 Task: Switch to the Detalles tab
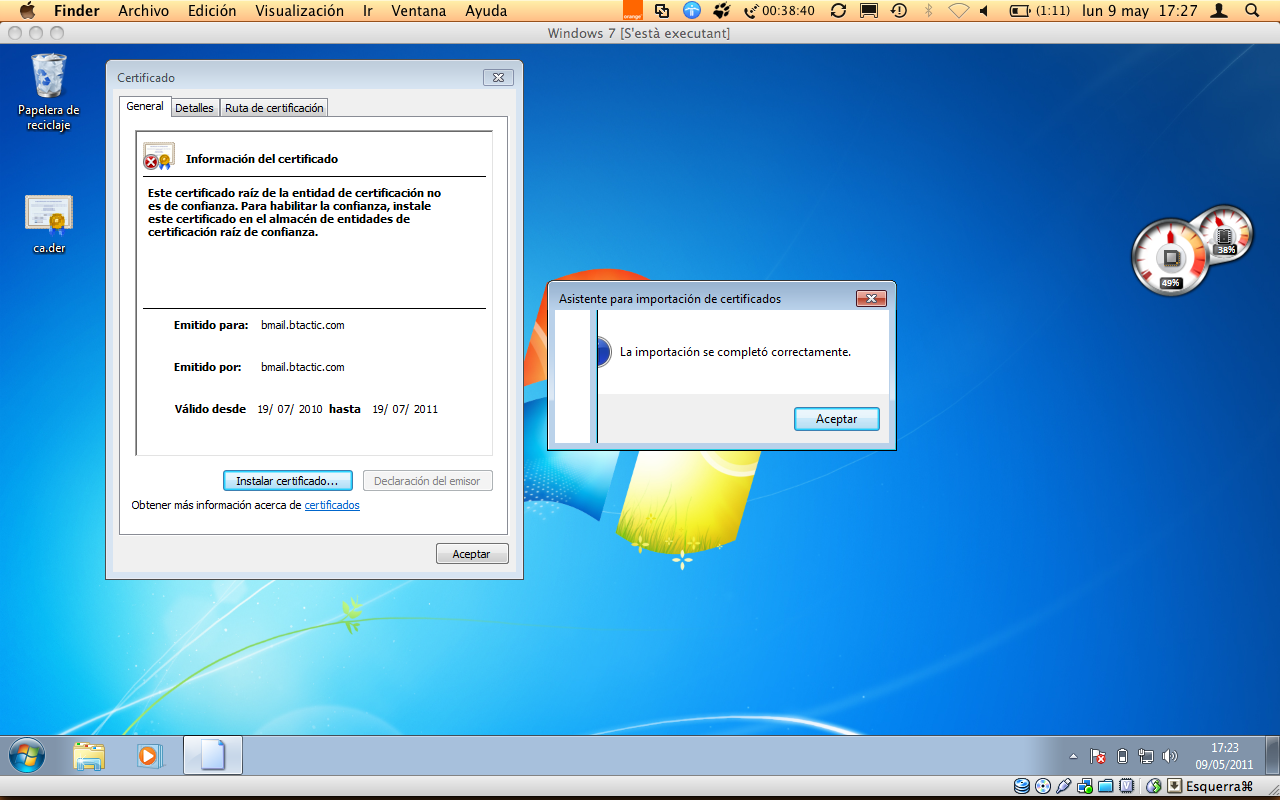[x=194, y=108]
